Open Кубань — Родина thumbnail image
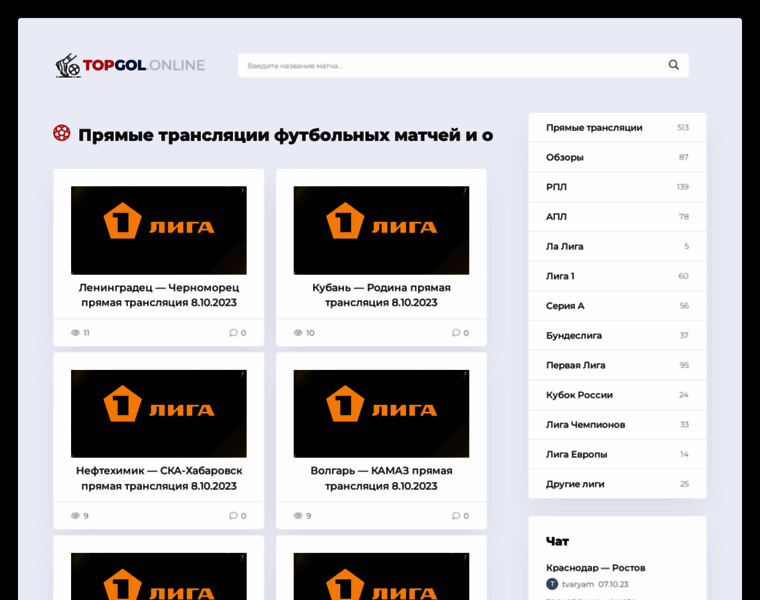760x600 pixels. tap(381, 230)
